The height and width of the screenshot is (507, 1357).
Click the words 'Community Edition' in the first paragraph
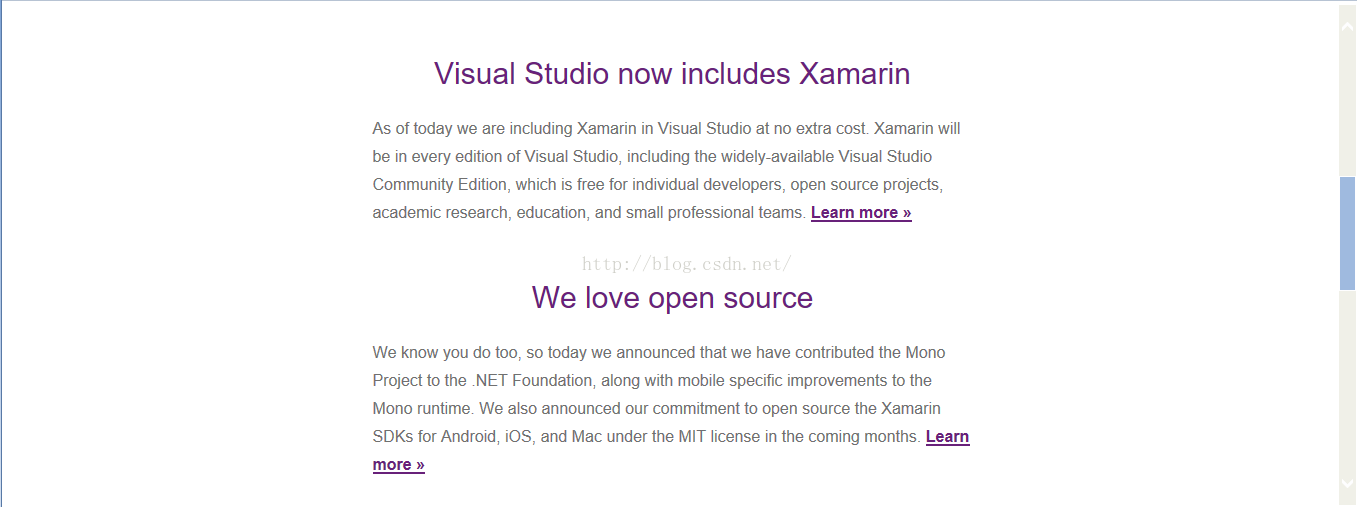439,185
